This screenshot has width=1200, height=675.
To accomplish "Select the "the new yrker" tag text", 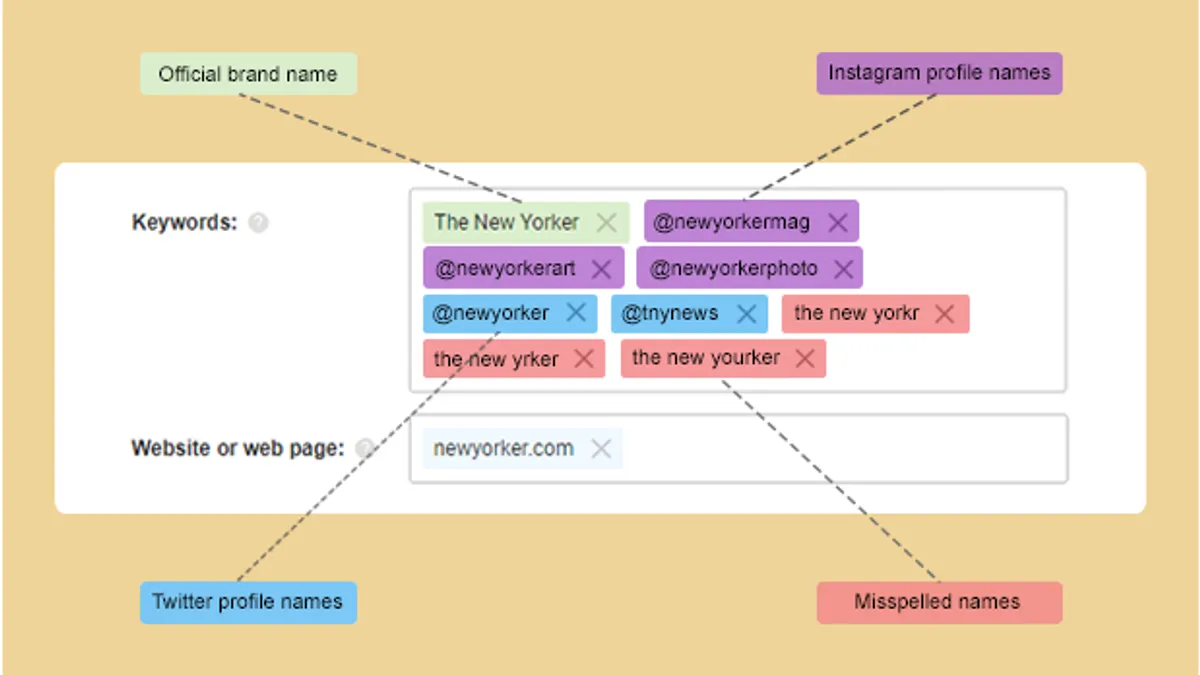I will pyautogui.click(x=496, y=359).
